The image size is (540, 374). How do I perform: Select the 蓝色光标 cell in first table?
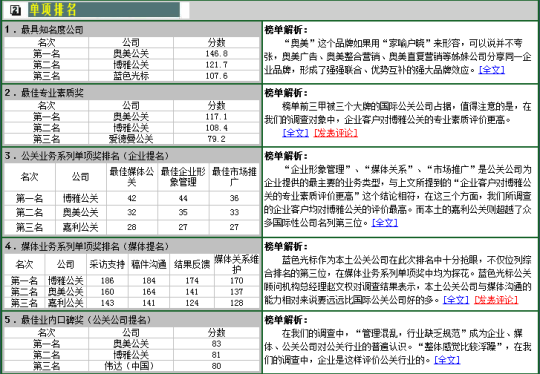(x=131, y=76)
